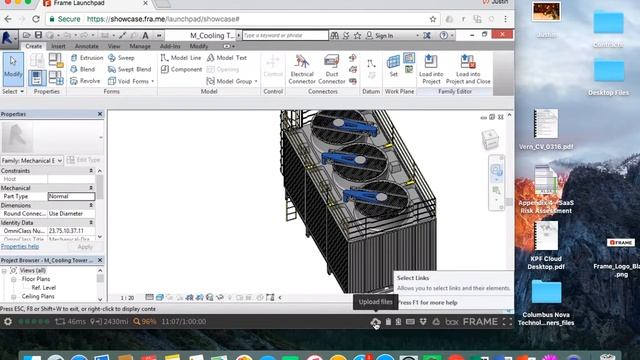
Task: Click the Extrusion form tool
Action: pos(87,58)
